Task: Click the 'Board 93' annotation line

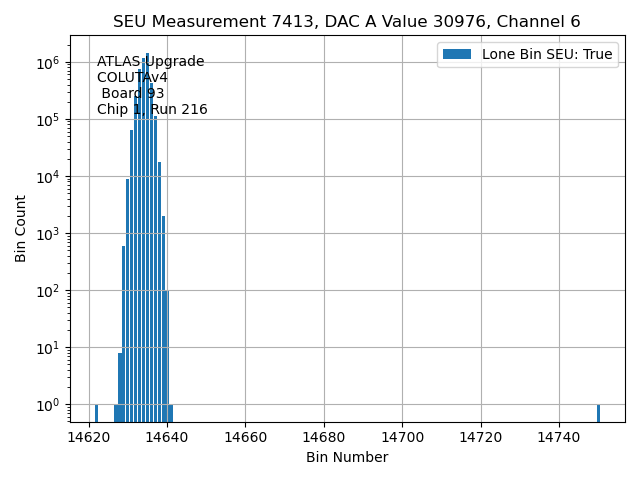Action: pyautogui.click(x=132, y=94)
